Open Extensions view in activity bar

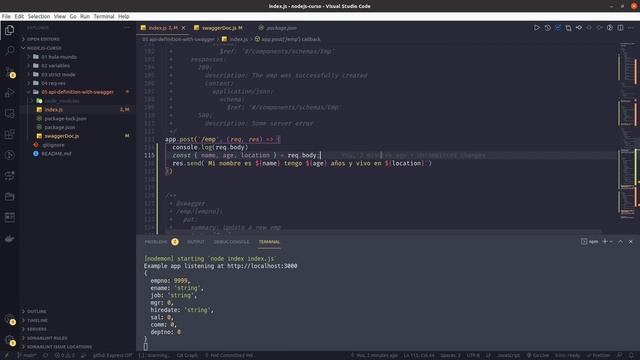point(9,134)
